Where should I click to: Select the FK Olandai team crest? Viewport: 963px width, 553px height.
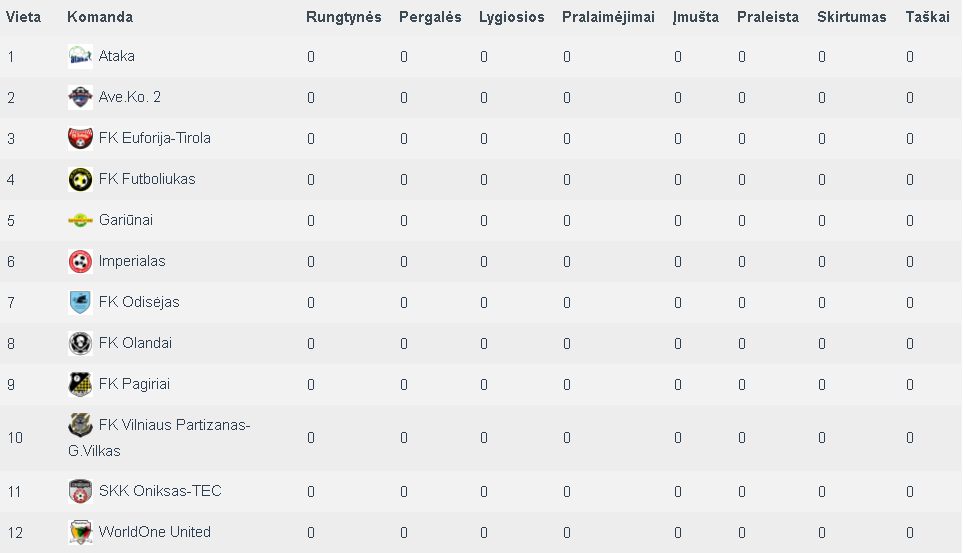(80, 343)
